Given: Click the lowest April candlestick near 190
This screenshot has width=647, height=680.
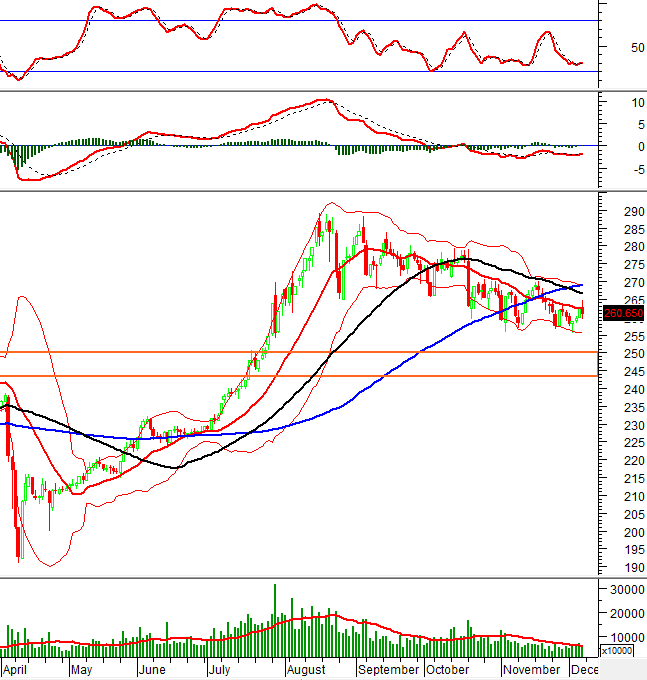Looking at the screenshot, I should (18, 548).
